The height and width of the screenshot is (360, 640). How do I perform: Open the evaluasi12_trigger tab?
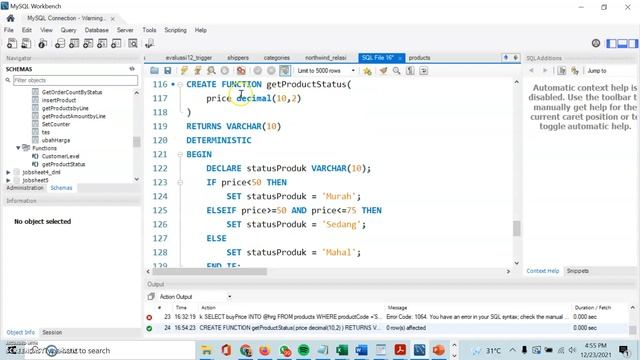[189, 58]
